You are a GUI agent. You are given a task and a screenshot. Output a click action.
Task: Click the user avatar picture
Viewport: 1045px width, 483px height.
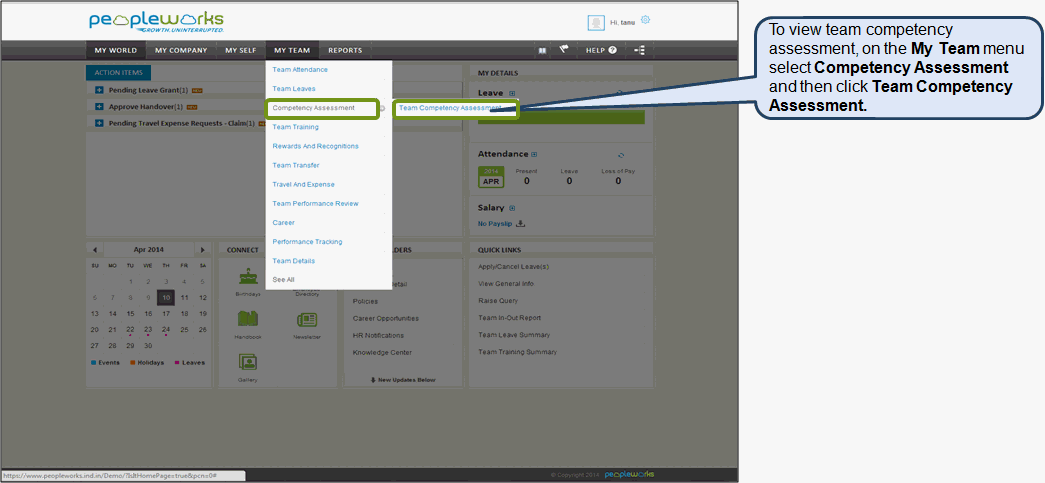pos(596,23)
